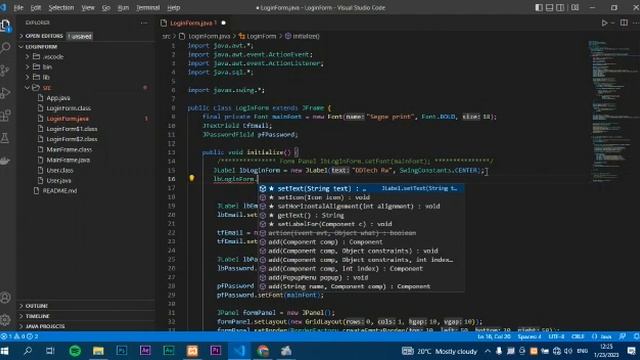This screenshot has width=640, height=360.
Task: Toggle the secondary sidebar layout icon
Action: pos(560,7)
